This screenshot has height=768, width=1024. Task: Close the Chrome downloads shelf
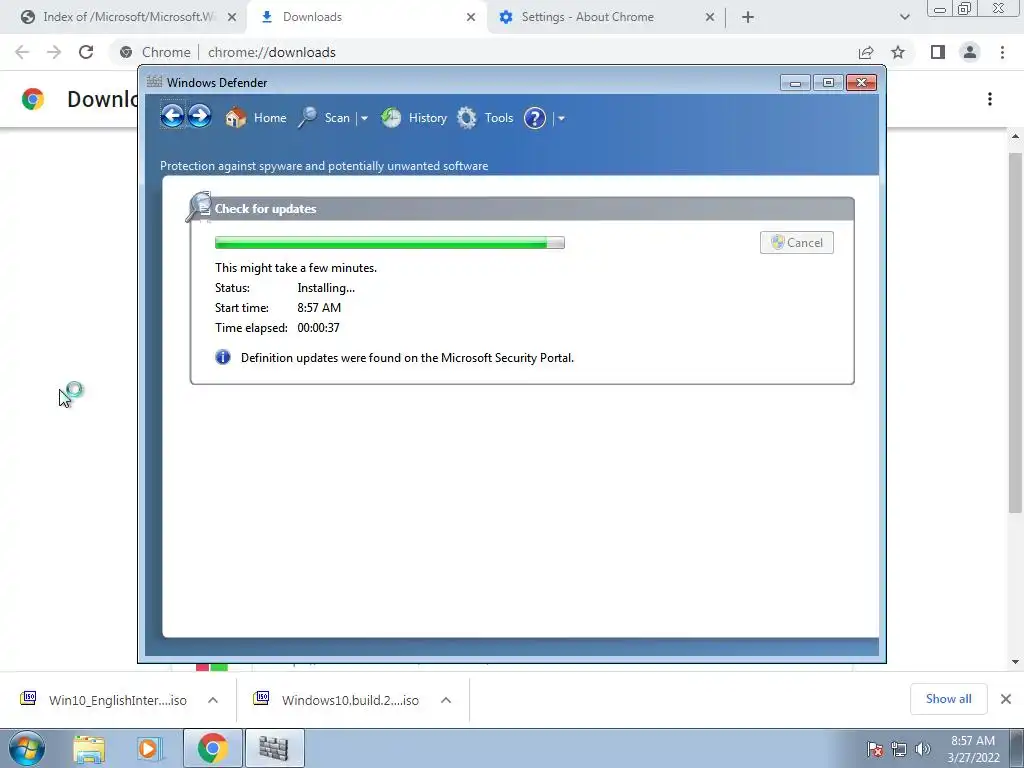[1006, 699]
